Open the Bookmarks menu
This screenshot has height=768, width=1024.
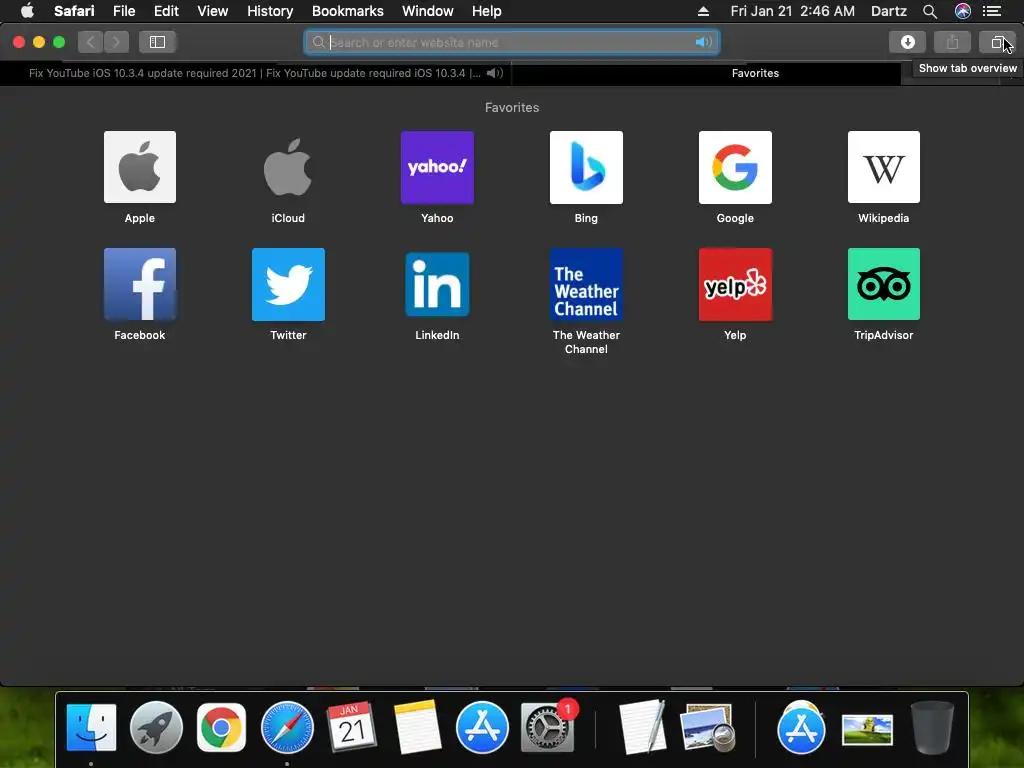(x=347, y=11)
